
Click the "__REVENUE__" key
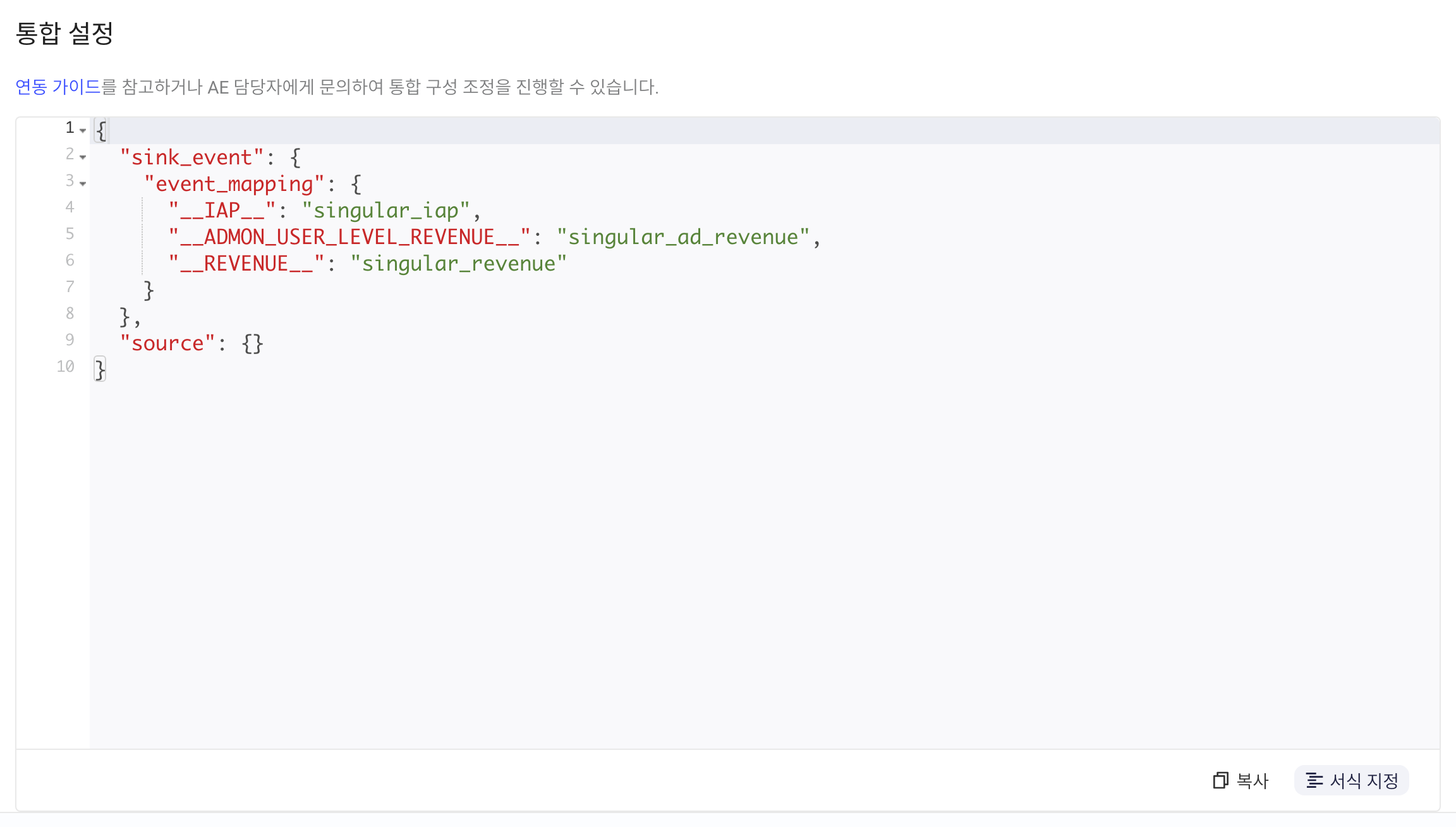(246, 264)
